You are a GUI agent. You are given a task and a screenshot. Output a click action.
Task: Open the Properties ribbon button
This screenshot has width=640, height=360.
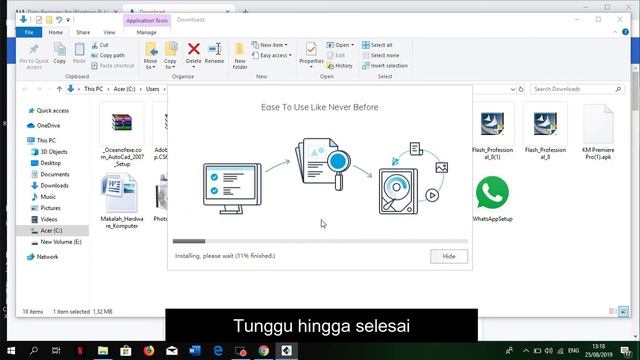[x=311, y=55]
